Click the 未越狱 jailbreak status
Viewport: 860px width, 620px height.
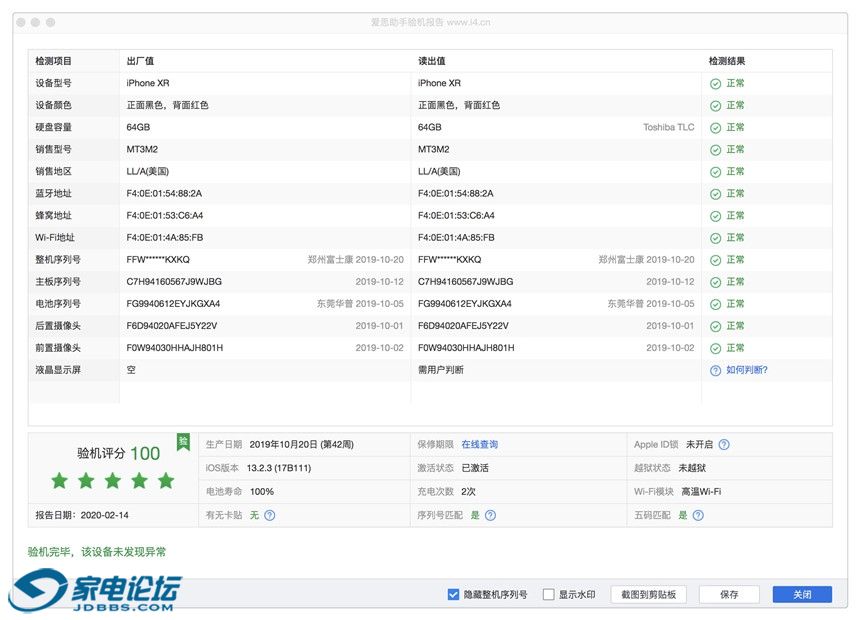[692, 468]
